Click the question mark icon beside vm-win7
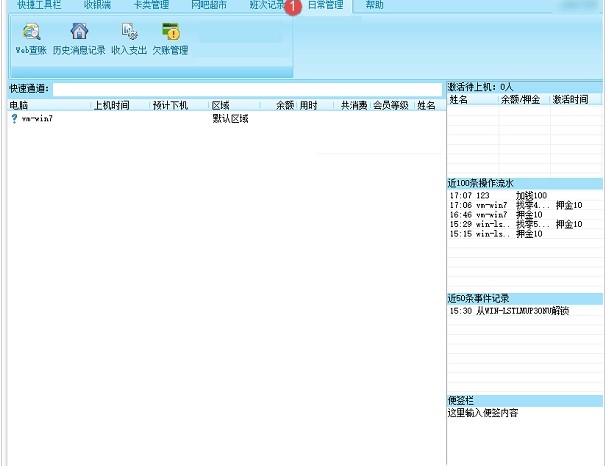 point(14,119)
